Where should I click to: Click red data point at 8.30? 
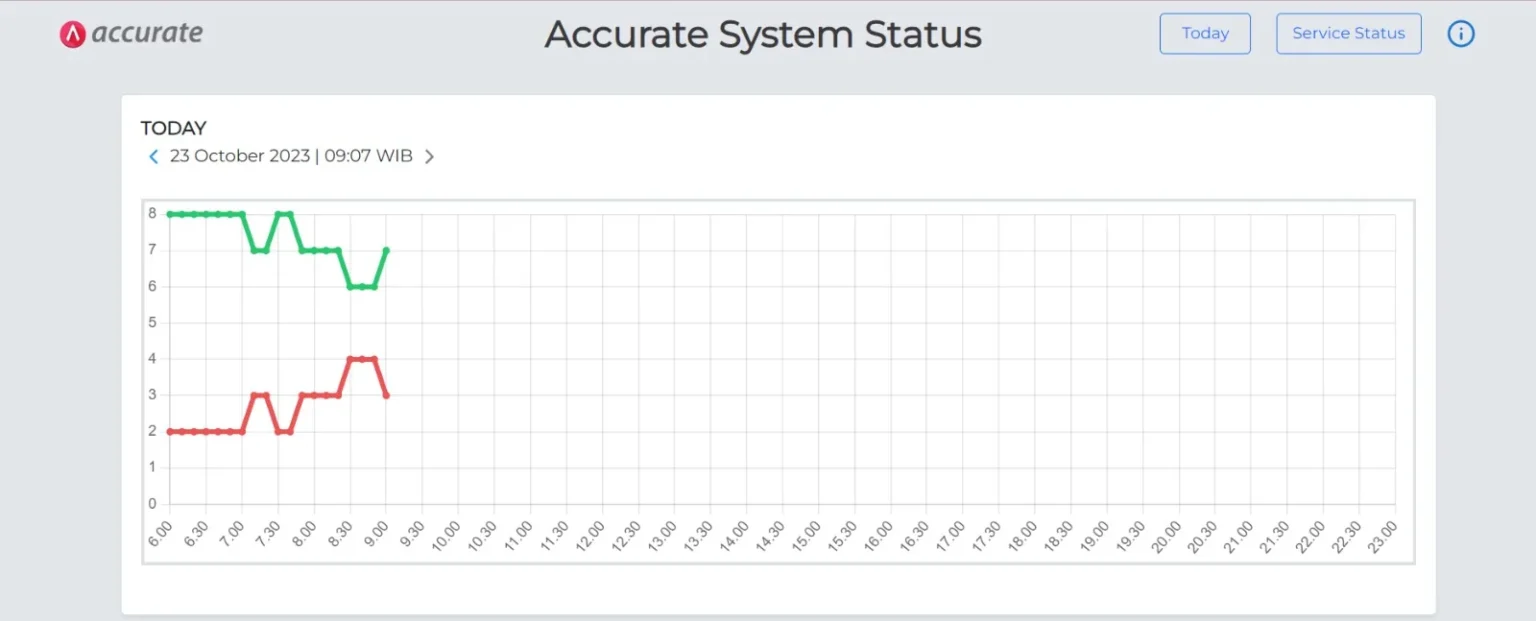pos(350,359)
